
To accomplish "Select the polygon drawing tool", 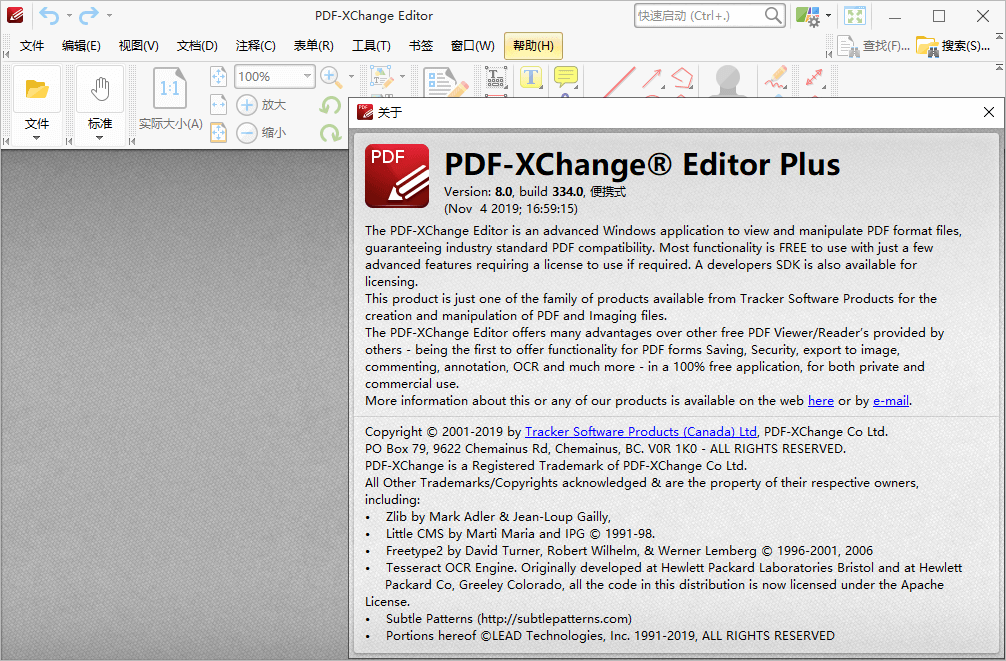I will click(681, 80).
